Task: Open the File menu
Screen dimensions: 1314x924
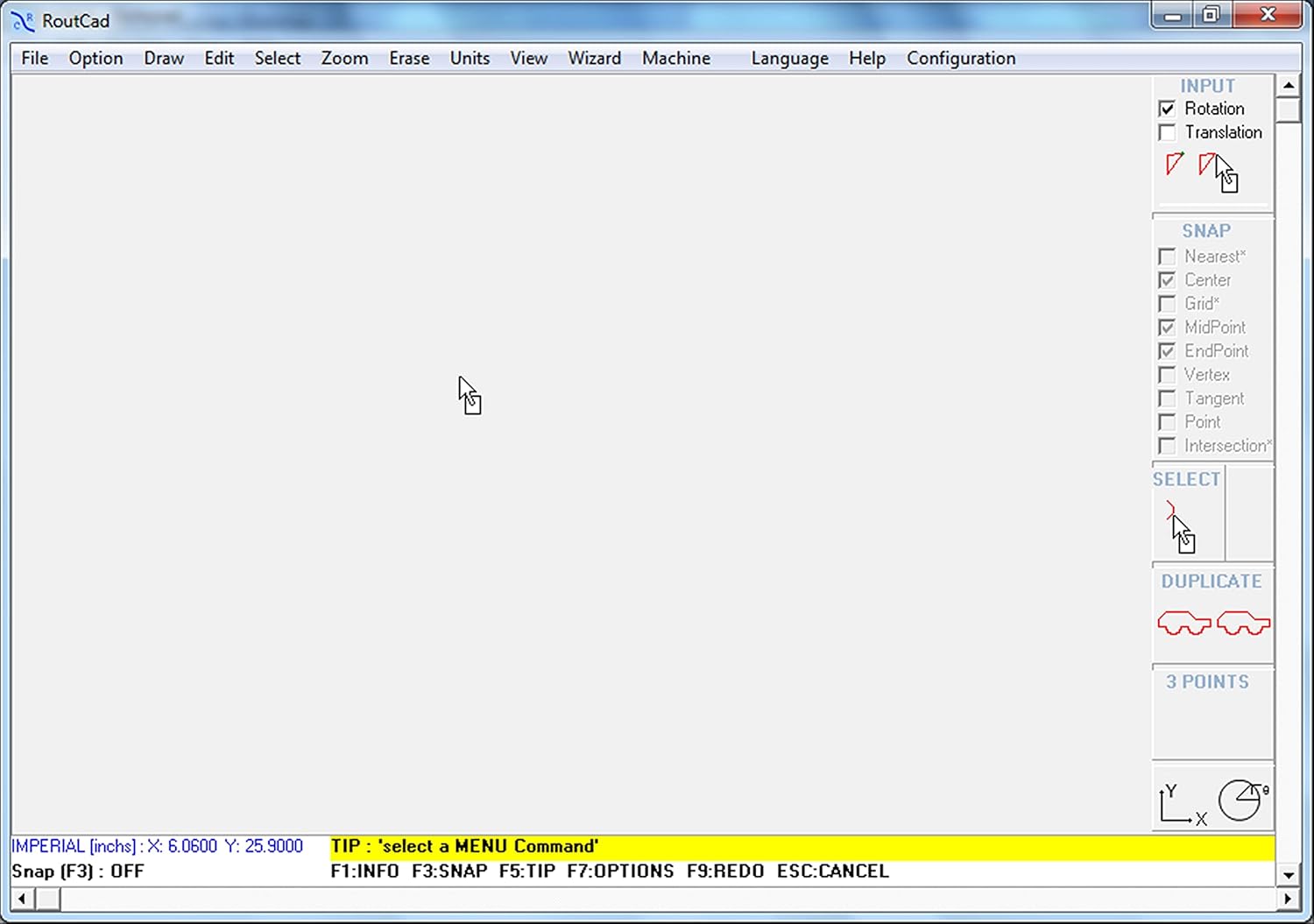Action: (35, 58)
